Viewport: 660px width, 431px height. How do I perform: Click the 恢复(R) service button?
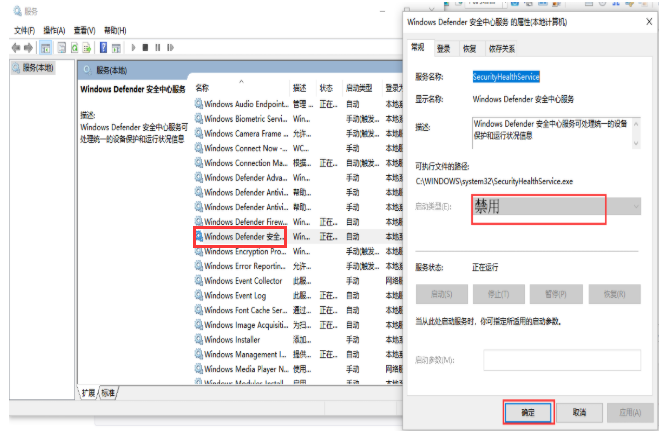[x=615, y=294]
